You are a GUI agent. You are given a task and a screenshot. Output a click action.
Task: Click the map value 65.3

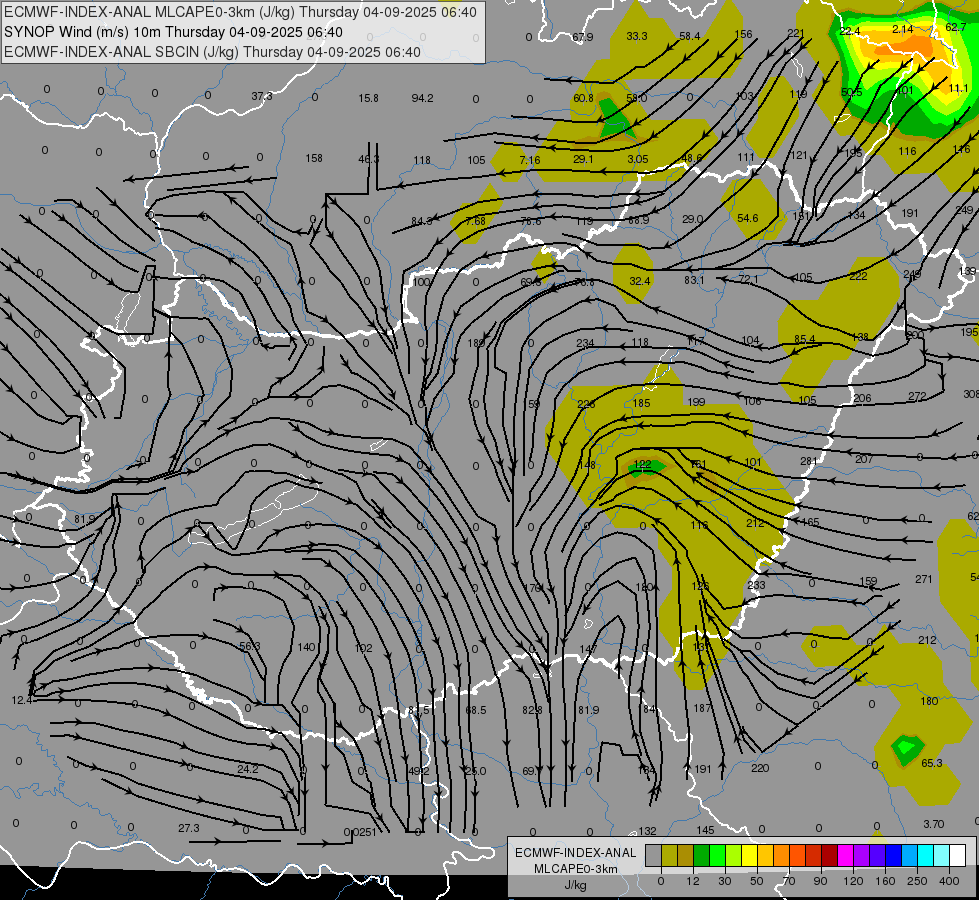pyautogui.click(x=932, y=763)
